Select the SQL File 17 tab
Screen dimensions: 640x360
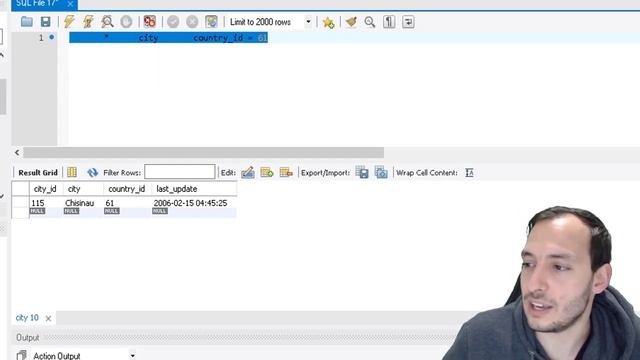click(38, 4)
